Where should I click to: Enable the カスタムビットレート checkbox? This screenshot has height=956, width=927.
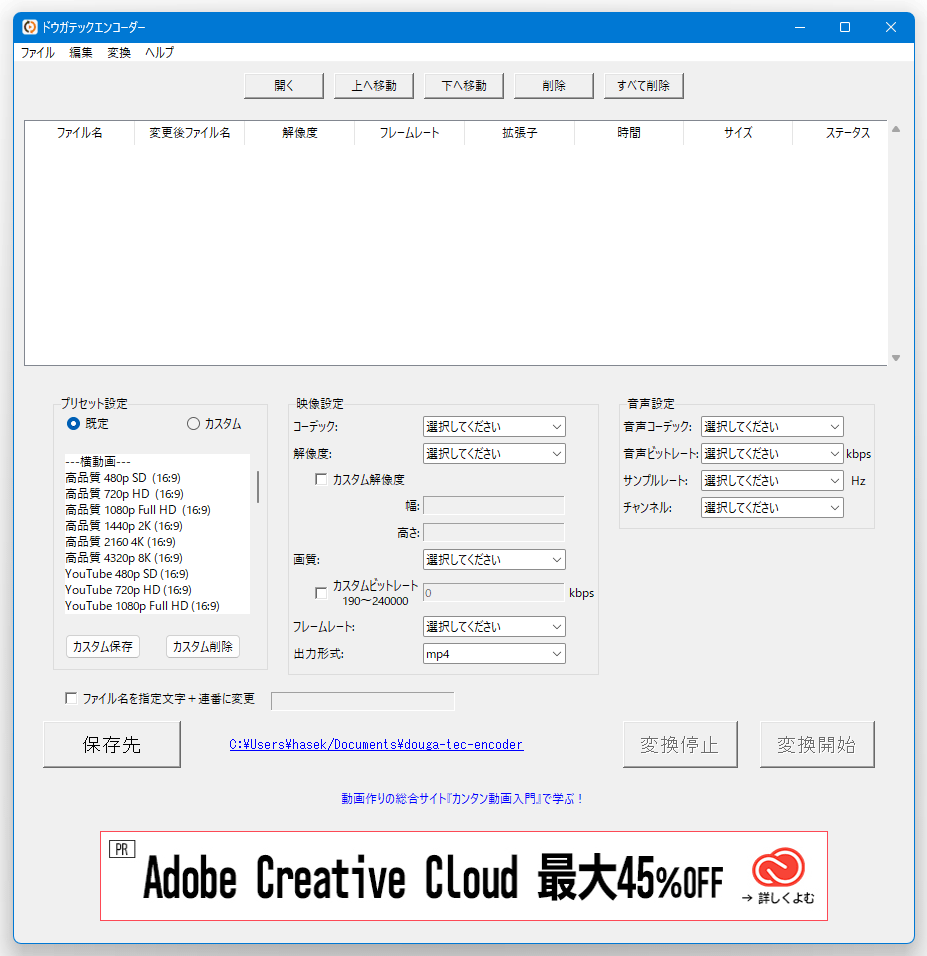321,593
